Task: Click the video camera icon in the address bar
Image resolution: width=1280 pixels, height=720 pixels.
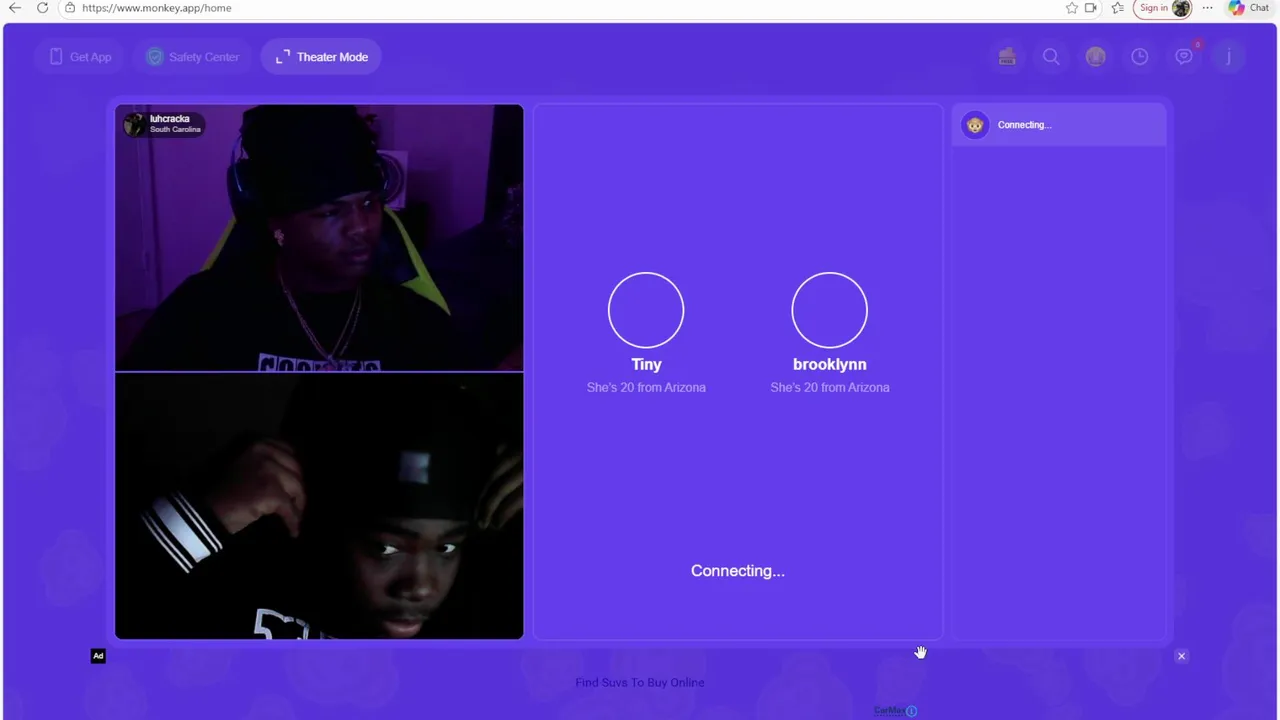Action: click(x=1090, y=8)
